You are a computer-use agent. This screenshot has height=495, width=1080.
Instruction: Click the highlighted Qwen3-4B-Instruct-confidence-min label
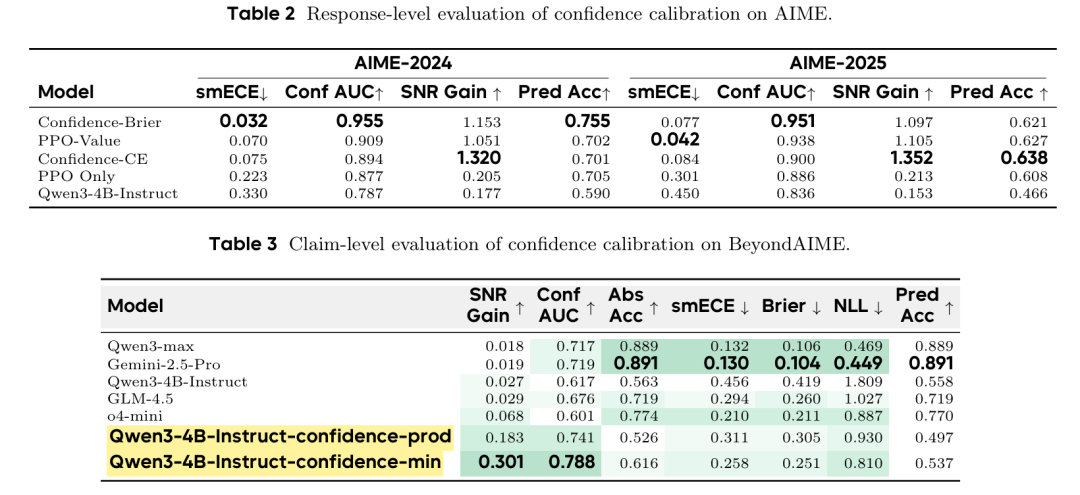(275, 462)
